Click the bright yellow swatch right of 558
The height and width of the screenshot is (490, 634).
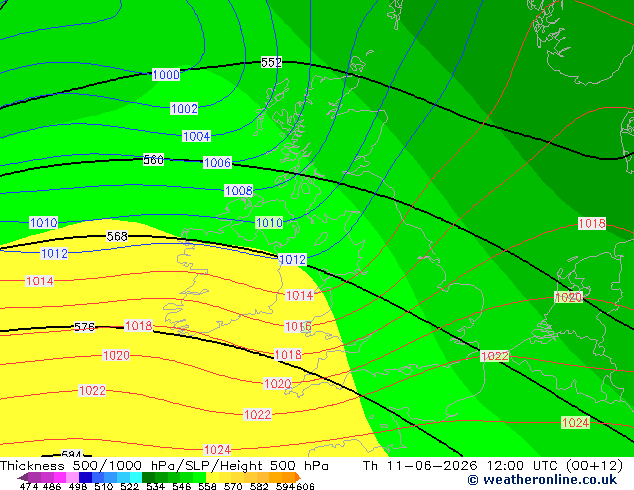212,477
